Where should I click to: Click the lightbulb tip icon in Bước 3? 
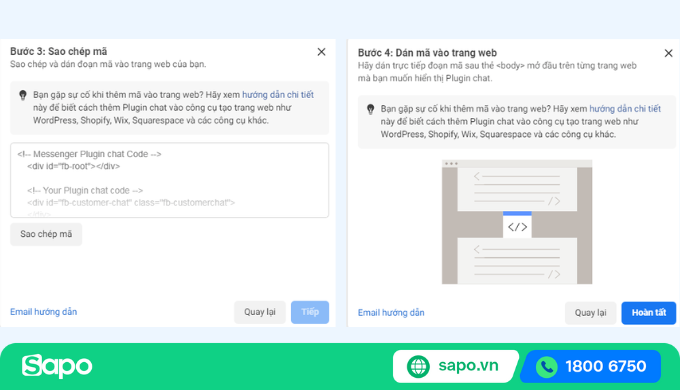[x=23, y=95]
